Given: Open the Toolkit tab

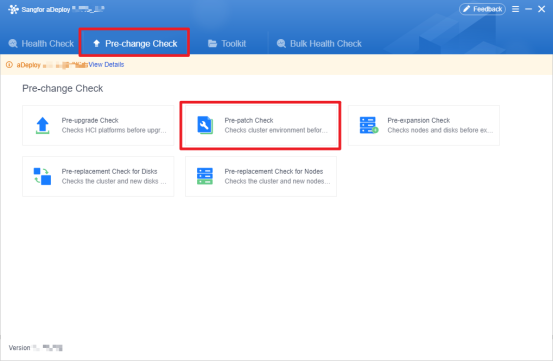Looking at the screenshot, I should click(227, 44).
